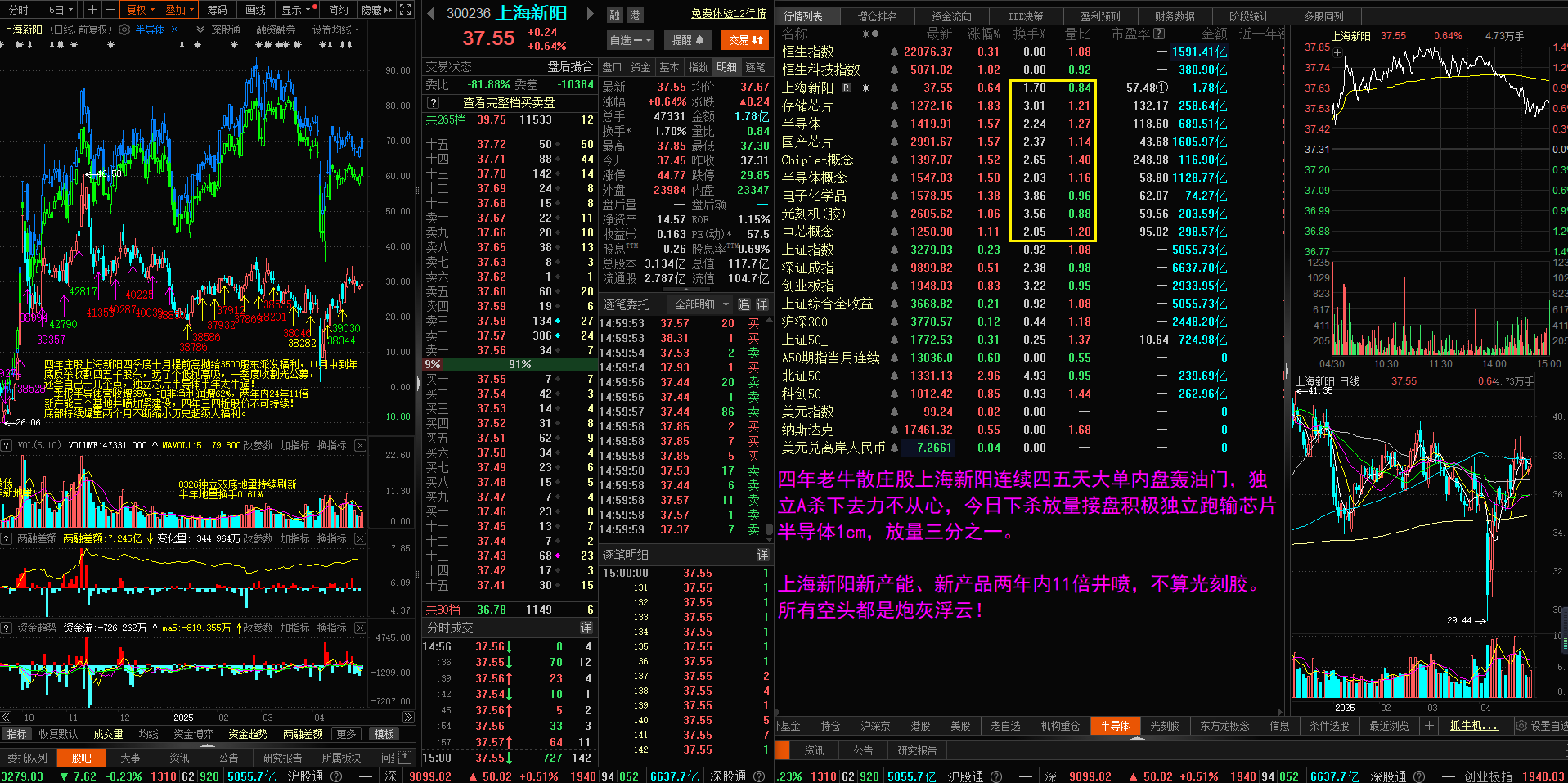1568x783 pixels.
Task: Expand the 设置均线 dropdown
Action: pyautogui.click(x=335, y=29)
